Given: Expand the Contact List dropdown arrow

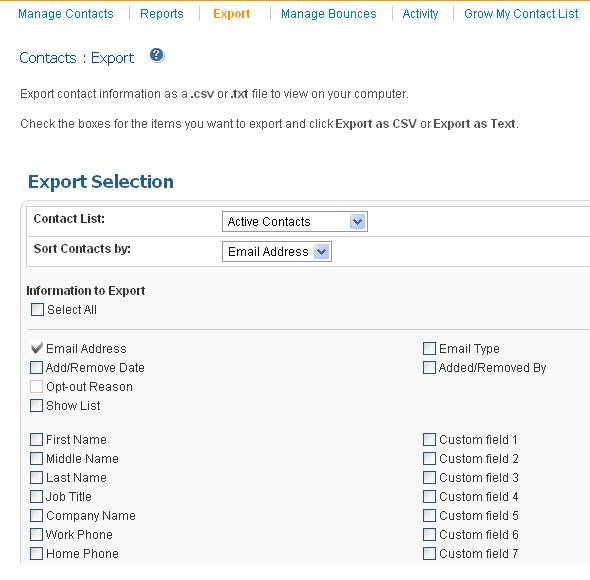Looking at the screenshot, I should pos(357,222).
